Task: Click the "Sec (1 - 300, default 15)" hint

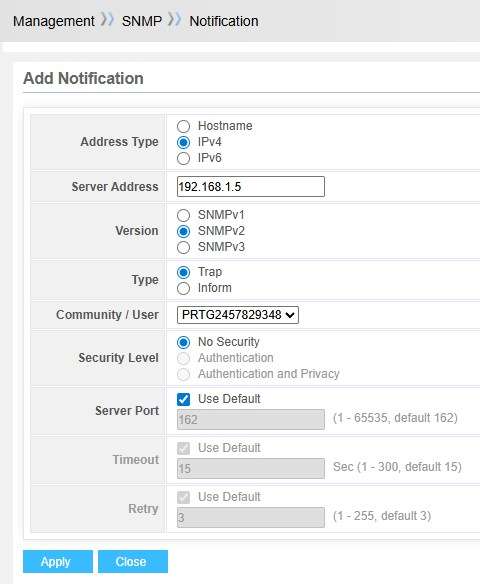Action: (x=397, y=467)
